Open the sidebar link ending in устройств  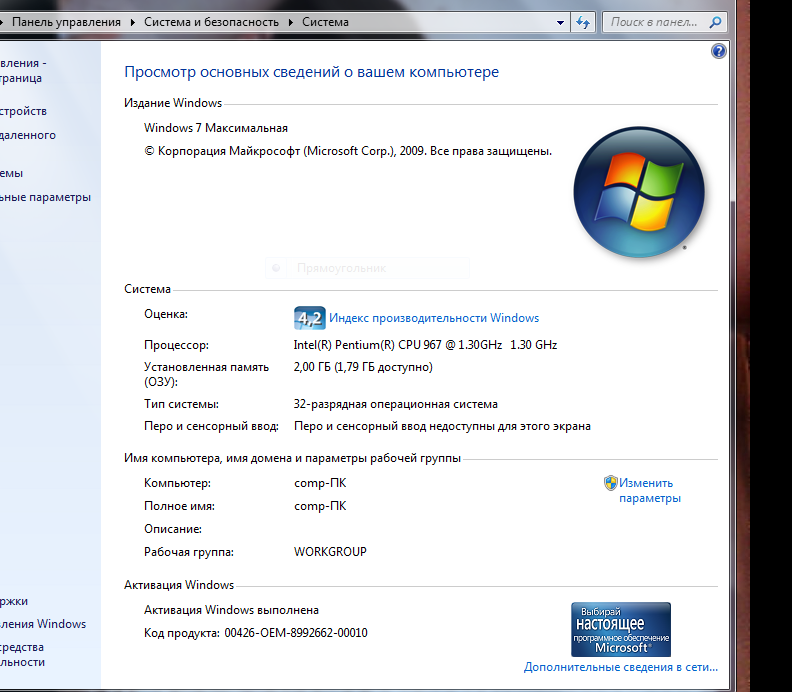23,111
